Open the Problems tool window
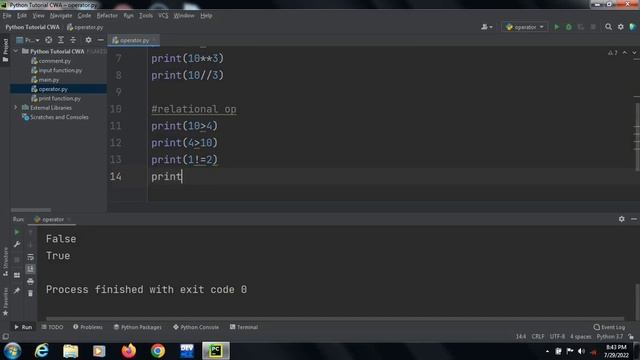640x360 pixels. (x=88, y=327)
